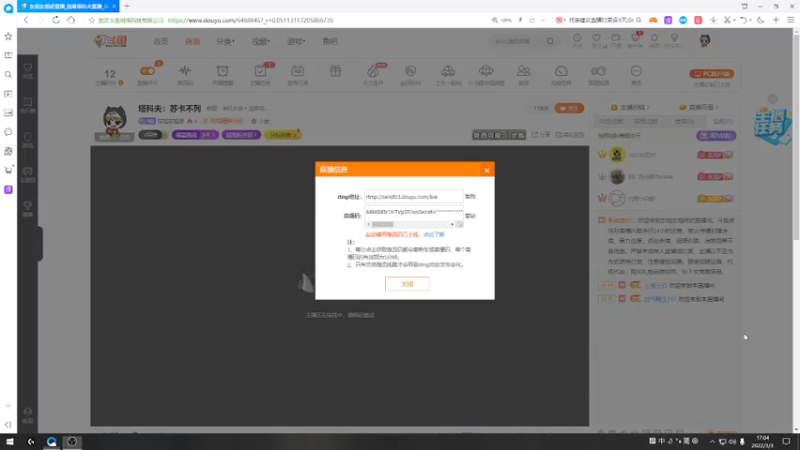Open the follow heart icon in header
Image resolution: width=800 pixels, height=450 pixels.
596,40
